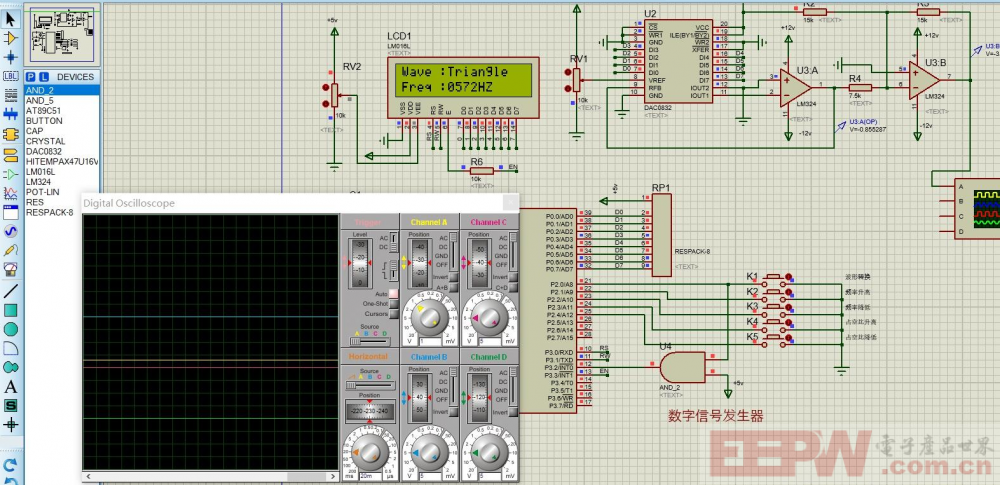
Task: Click the L library button beside DEVICES
Action: click(x=42, y=77)
